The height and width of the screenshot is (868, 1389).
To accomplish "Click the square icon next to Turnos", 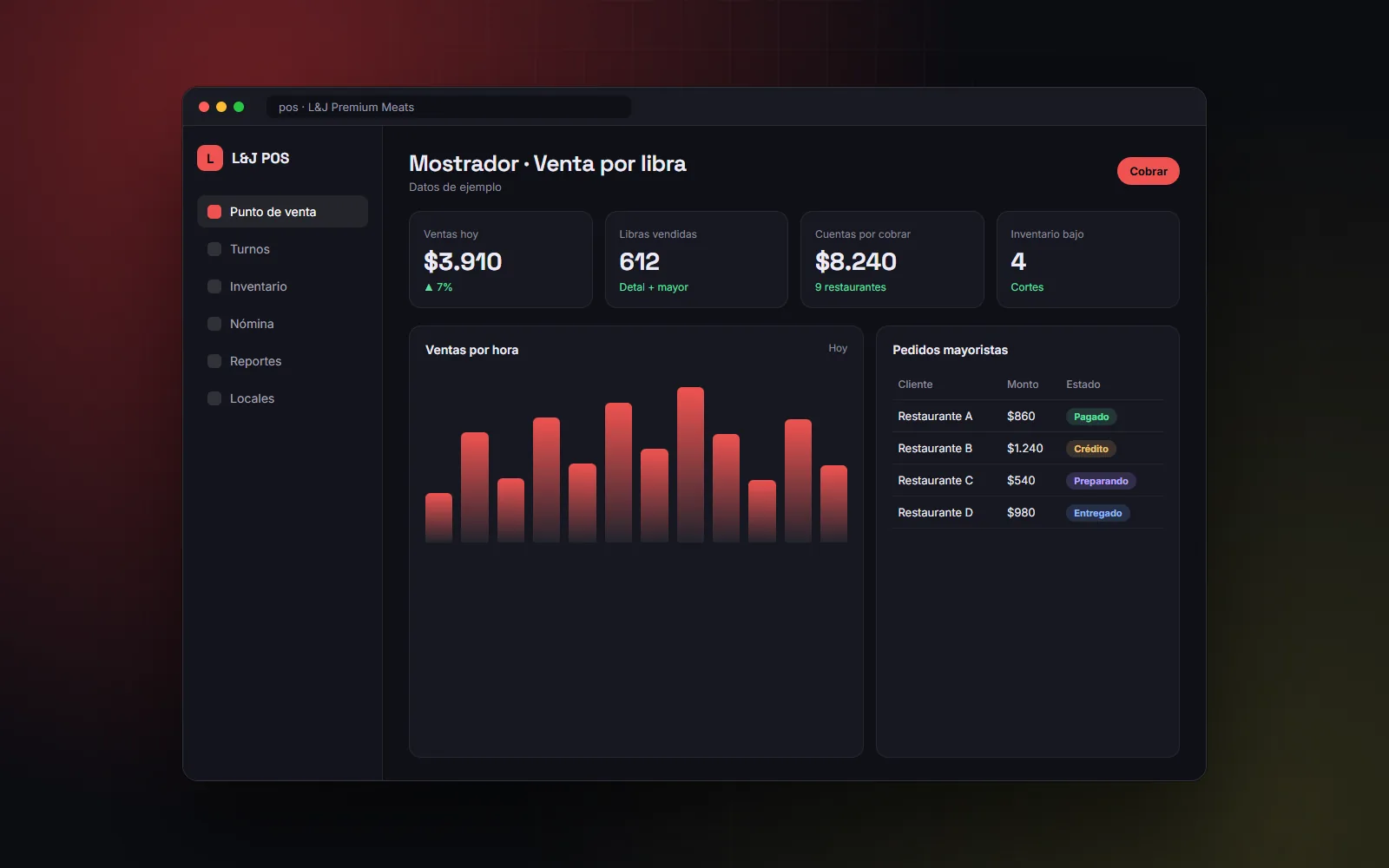I will pos(214,249).
